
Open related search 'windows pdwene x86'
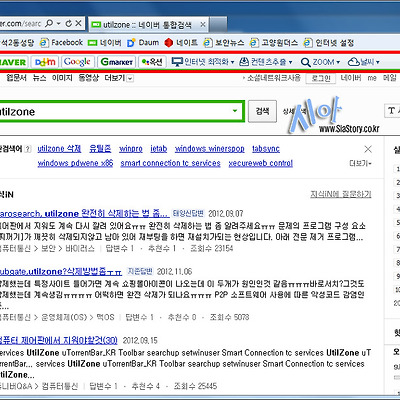coord(75,163)
